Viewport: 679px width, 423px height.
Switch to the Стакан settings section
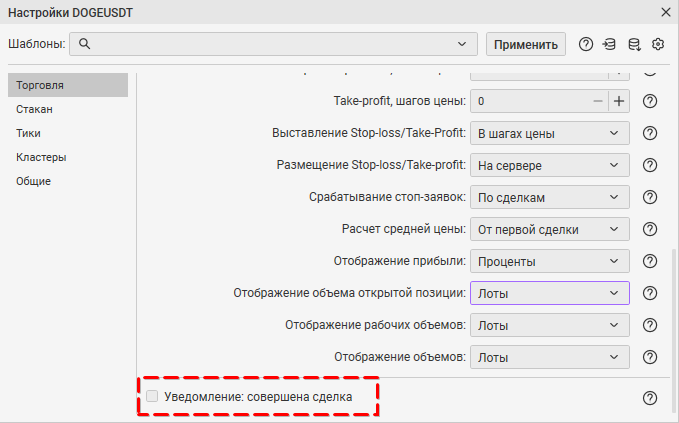pos(34,109)
